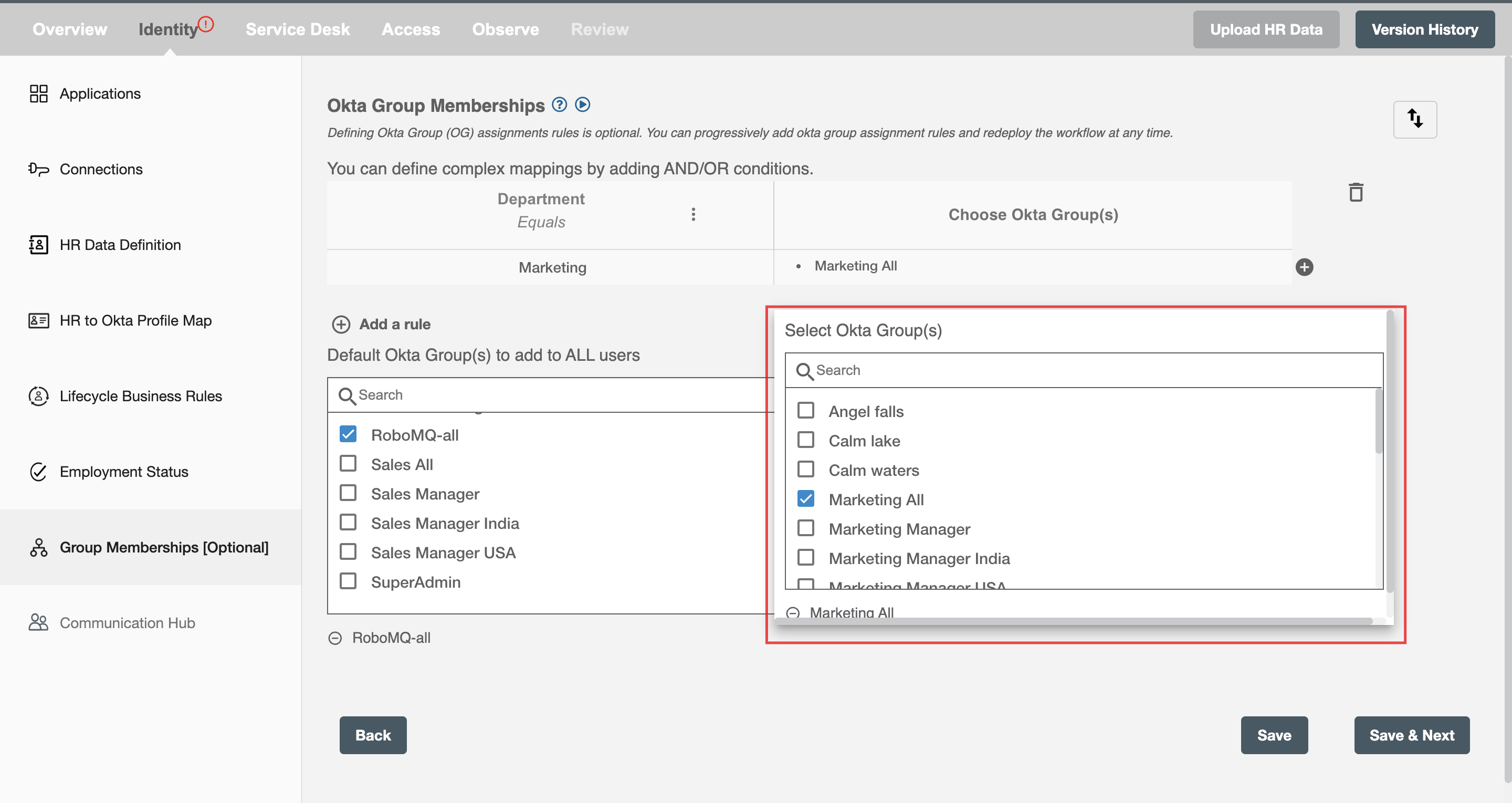Image resolution: width=1512 pixels, height=803 pixels.
Task: Open Connections in the sidebar
Action: pos(150,169)
